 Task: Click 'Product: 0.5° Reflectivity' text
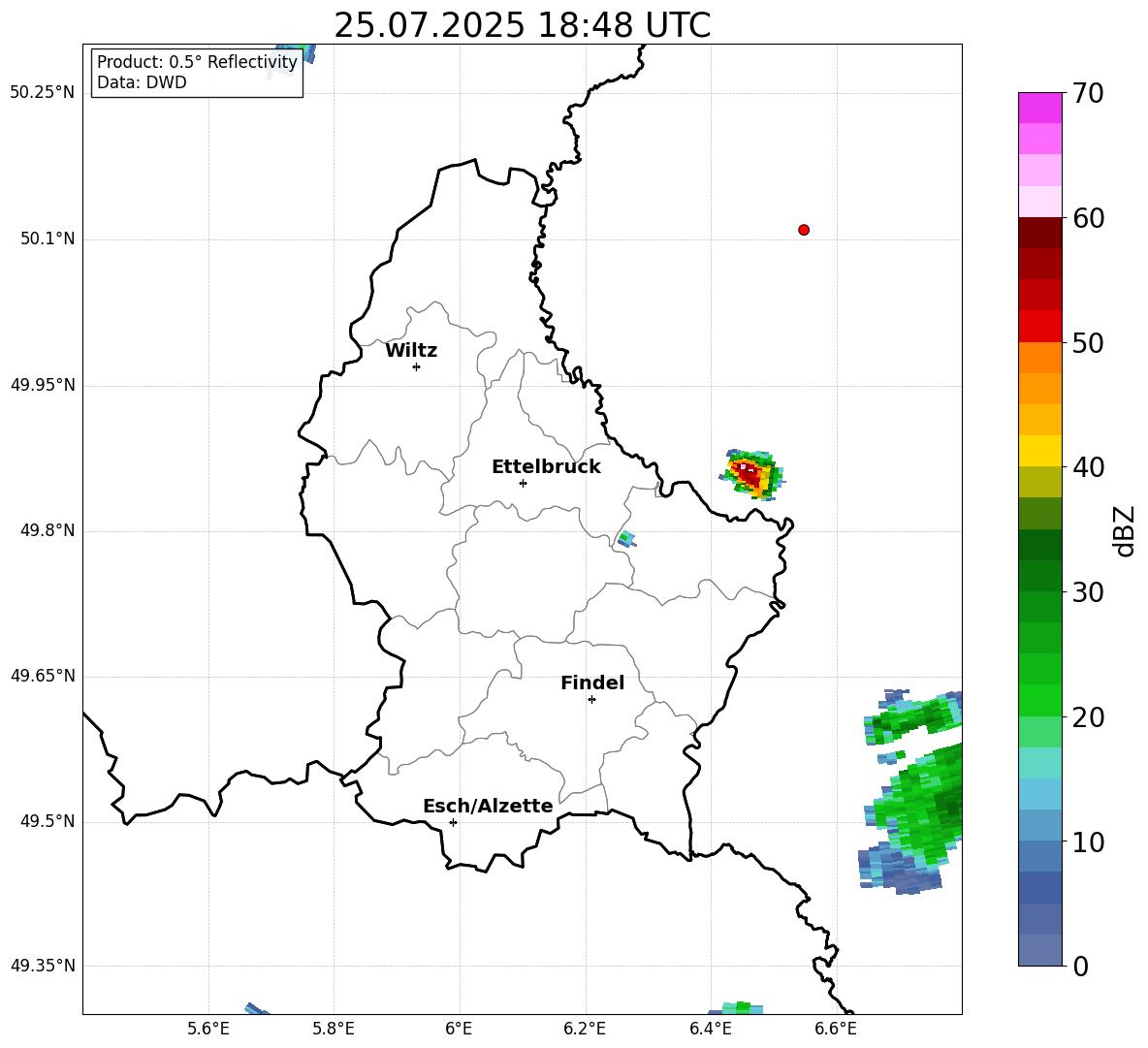197,61
